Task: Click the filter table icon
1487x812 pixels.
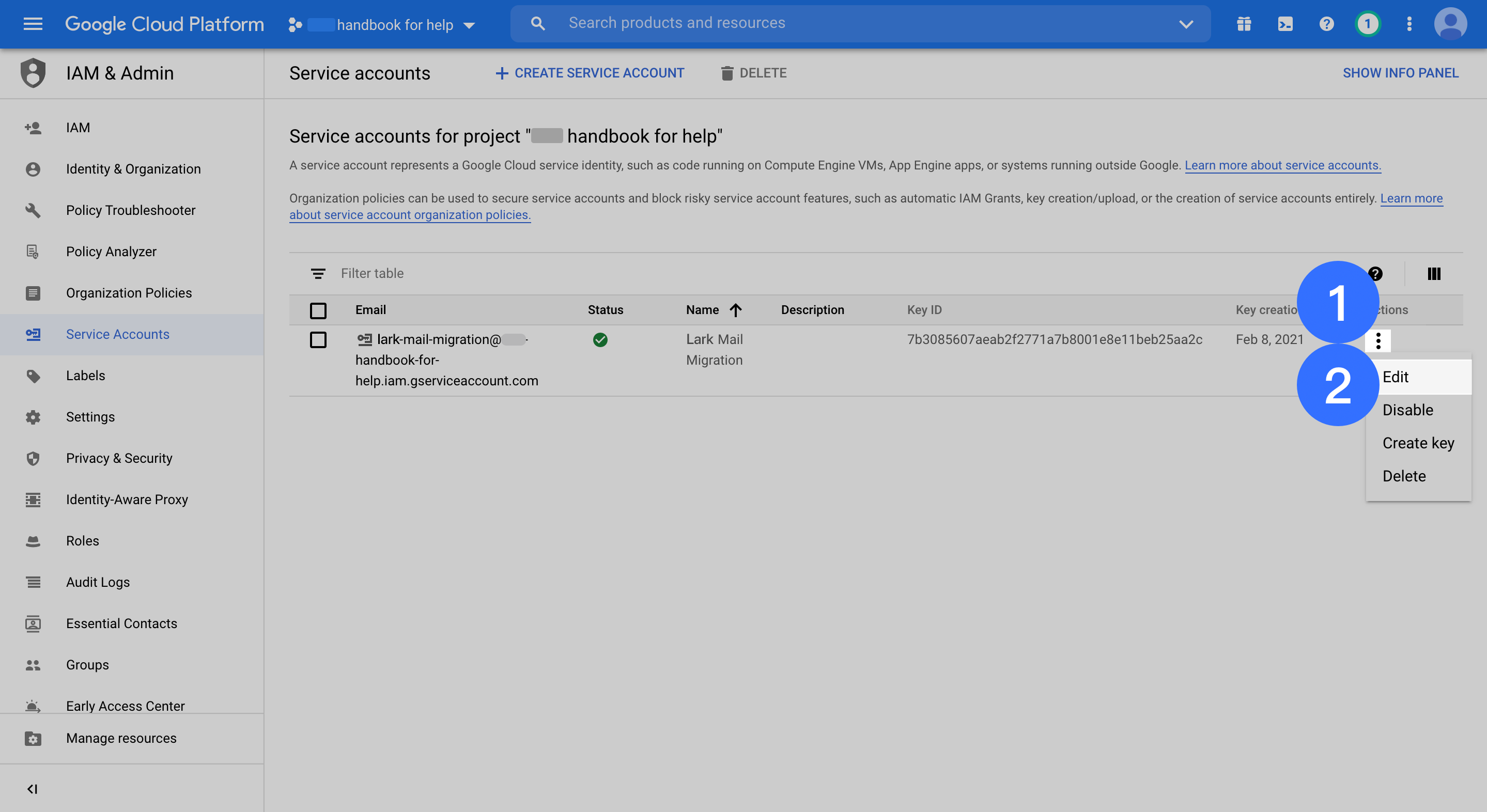Action: click(x=317, y=274)
